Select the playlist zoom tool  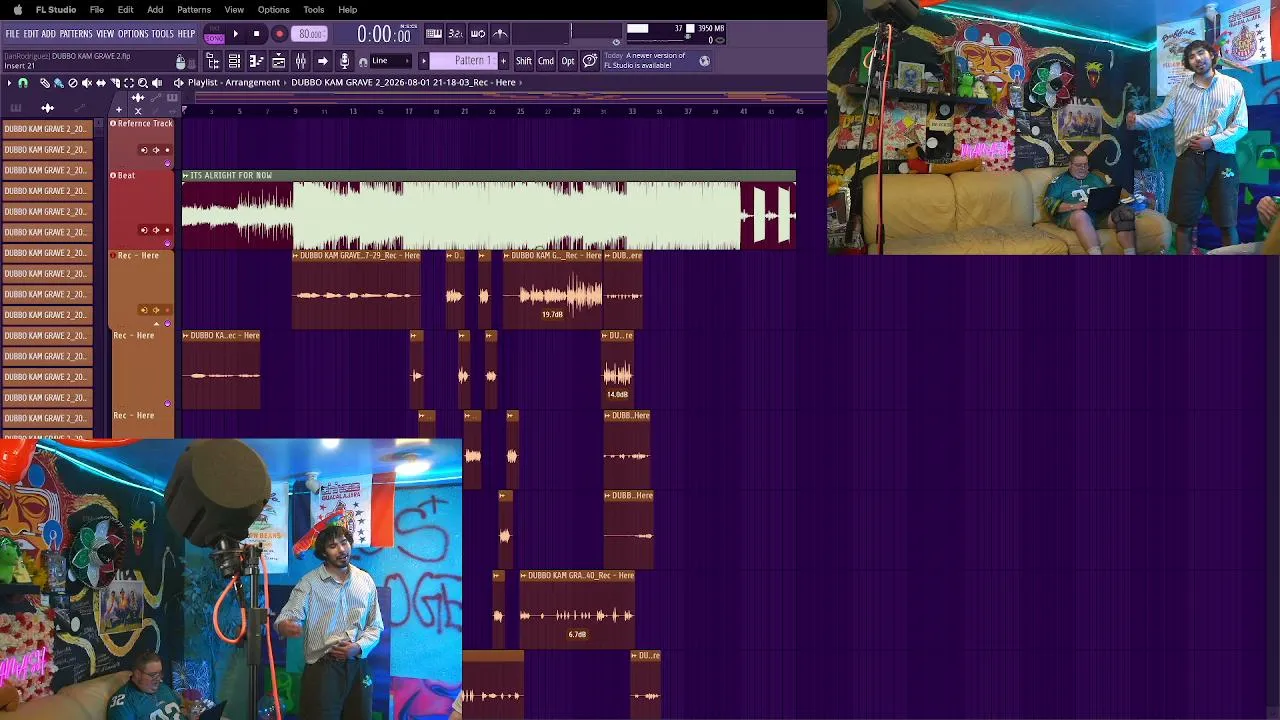click(143, 83)
